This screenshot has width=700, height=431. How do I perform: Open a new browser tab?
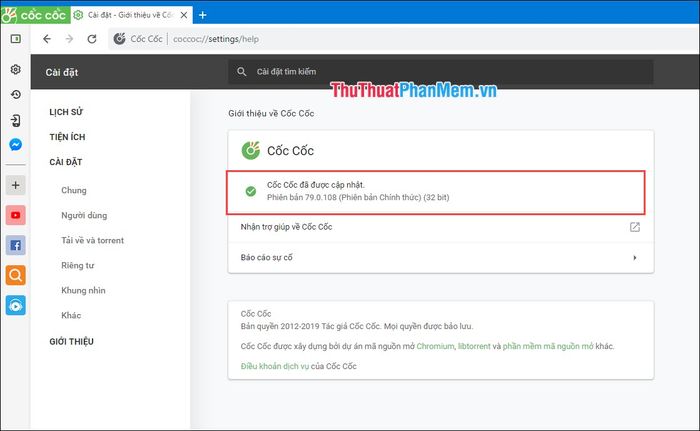(203, 15)
